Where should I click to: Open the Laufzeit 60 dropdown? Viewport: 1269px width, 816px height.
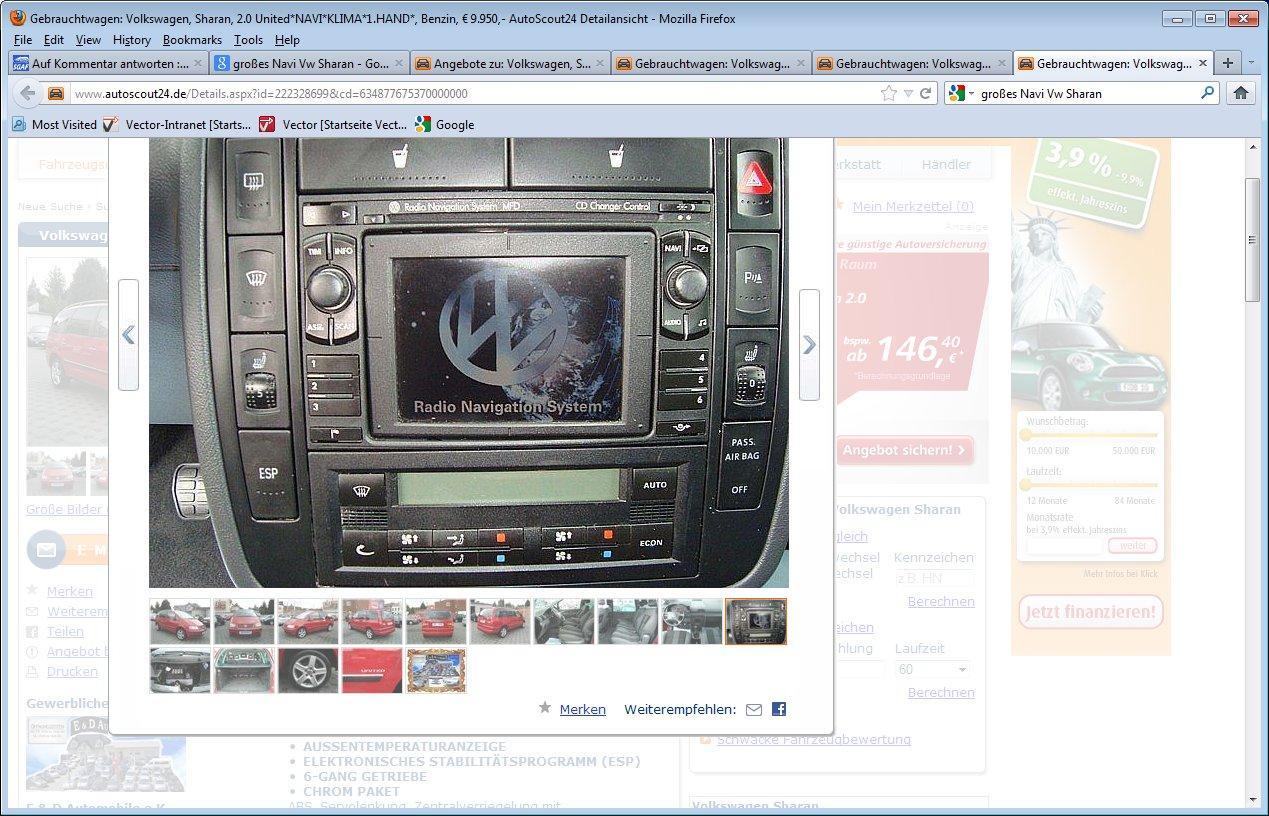pyautogui.click(x=933, y=669)
